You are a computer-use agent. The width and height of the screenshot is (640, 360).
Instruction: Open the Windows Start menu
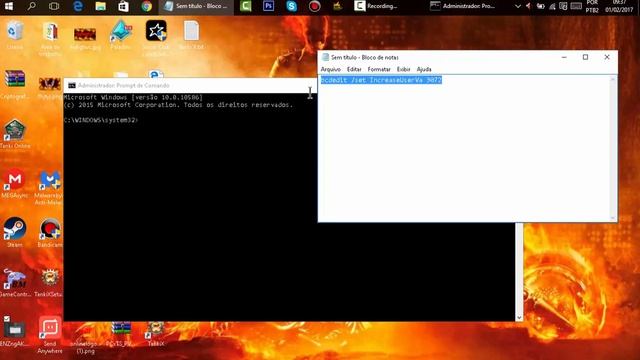(x=8, y=6)
